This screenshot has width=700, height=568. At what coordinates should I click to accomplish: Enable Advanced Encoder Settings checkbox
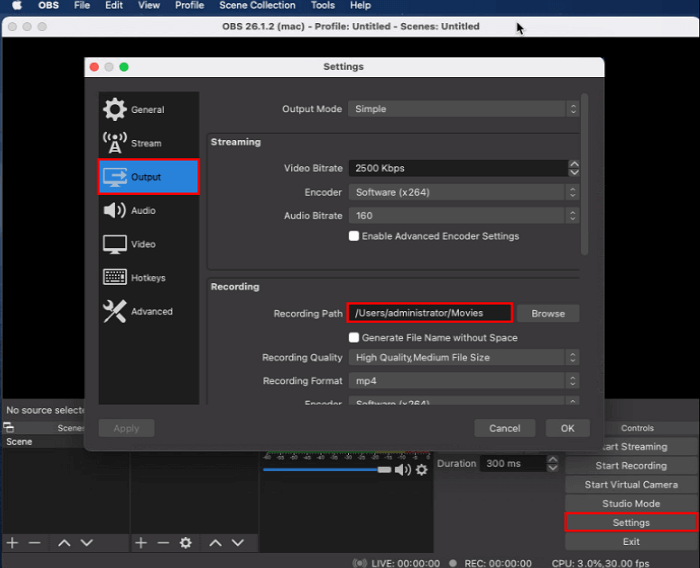pos(354,237)
